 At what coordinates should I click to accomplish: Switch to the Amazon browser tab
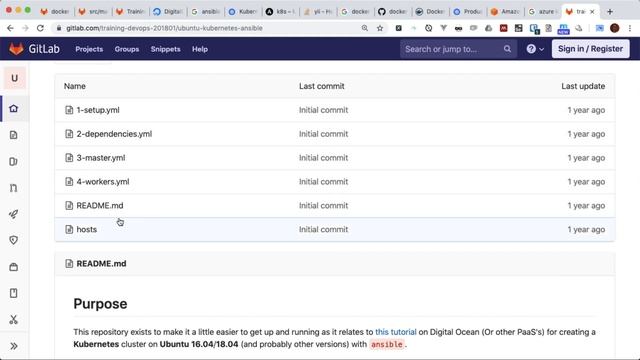tap(505, 11)
